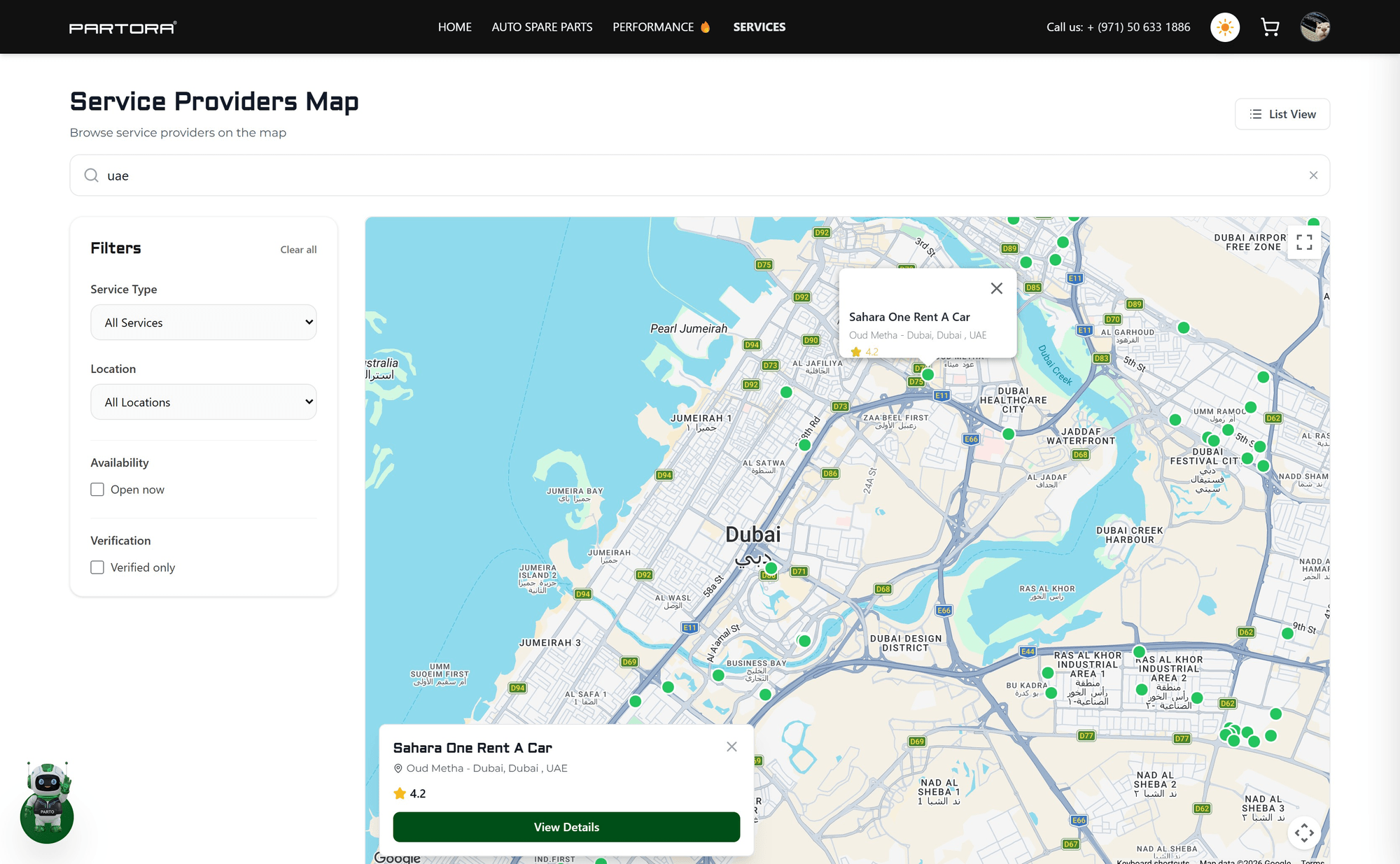Image resolution: width=1400 pixels, height=864 pixels.
Task: Click the marker west of Al Jafiliya
Action: pos(786,392)
